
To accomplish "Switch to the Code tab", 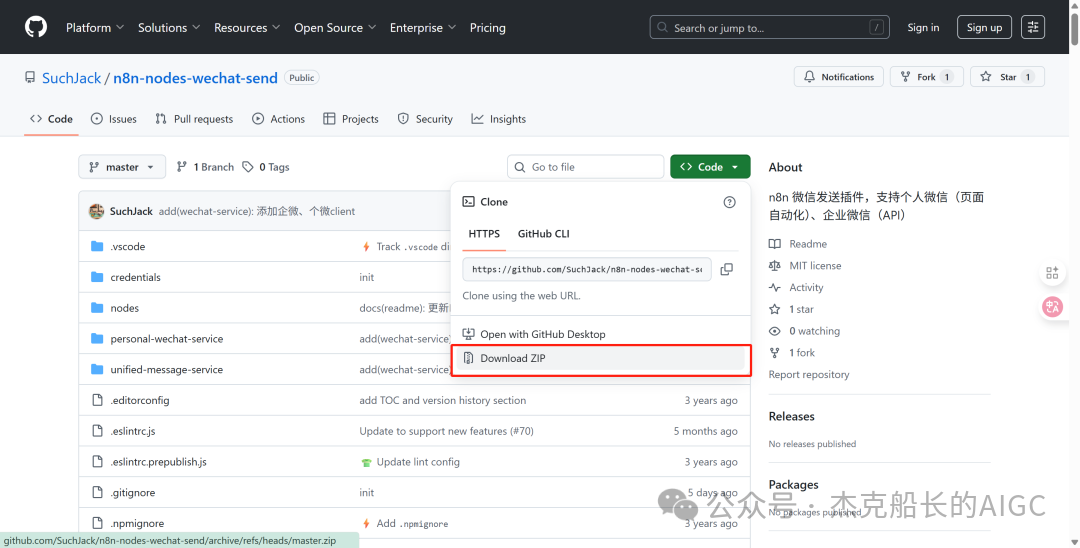I will click(51, 119).
